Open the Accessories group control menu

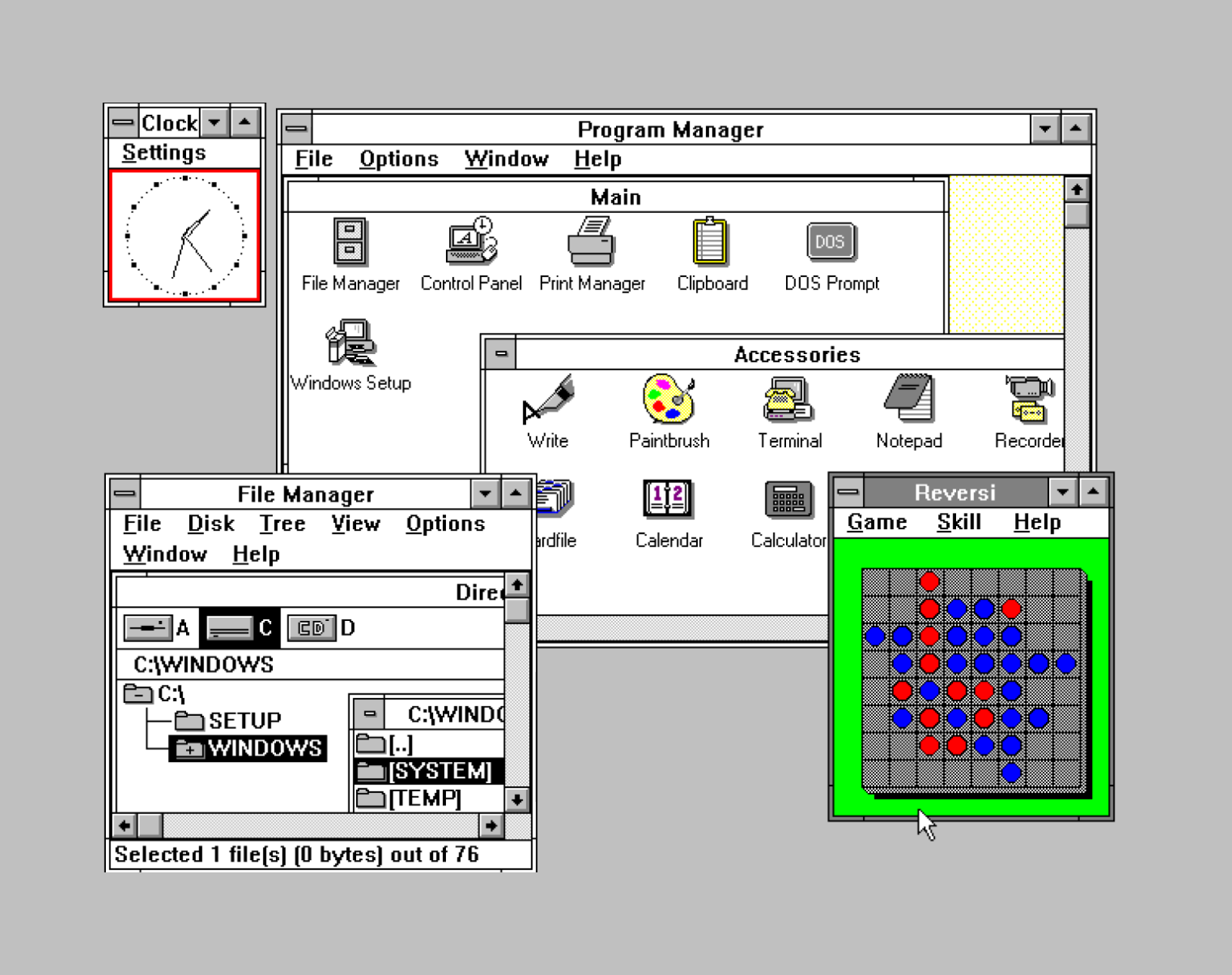coord(501,353)
